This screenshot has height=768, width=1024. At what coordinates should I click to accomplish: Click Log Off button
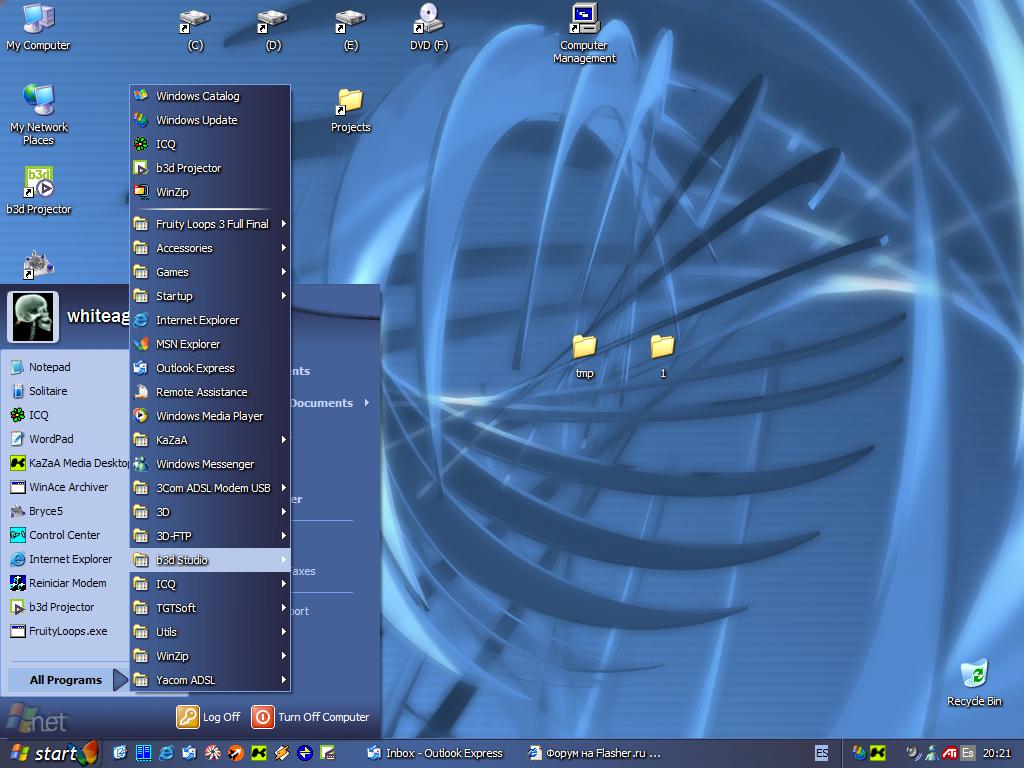tap(208, 716)
